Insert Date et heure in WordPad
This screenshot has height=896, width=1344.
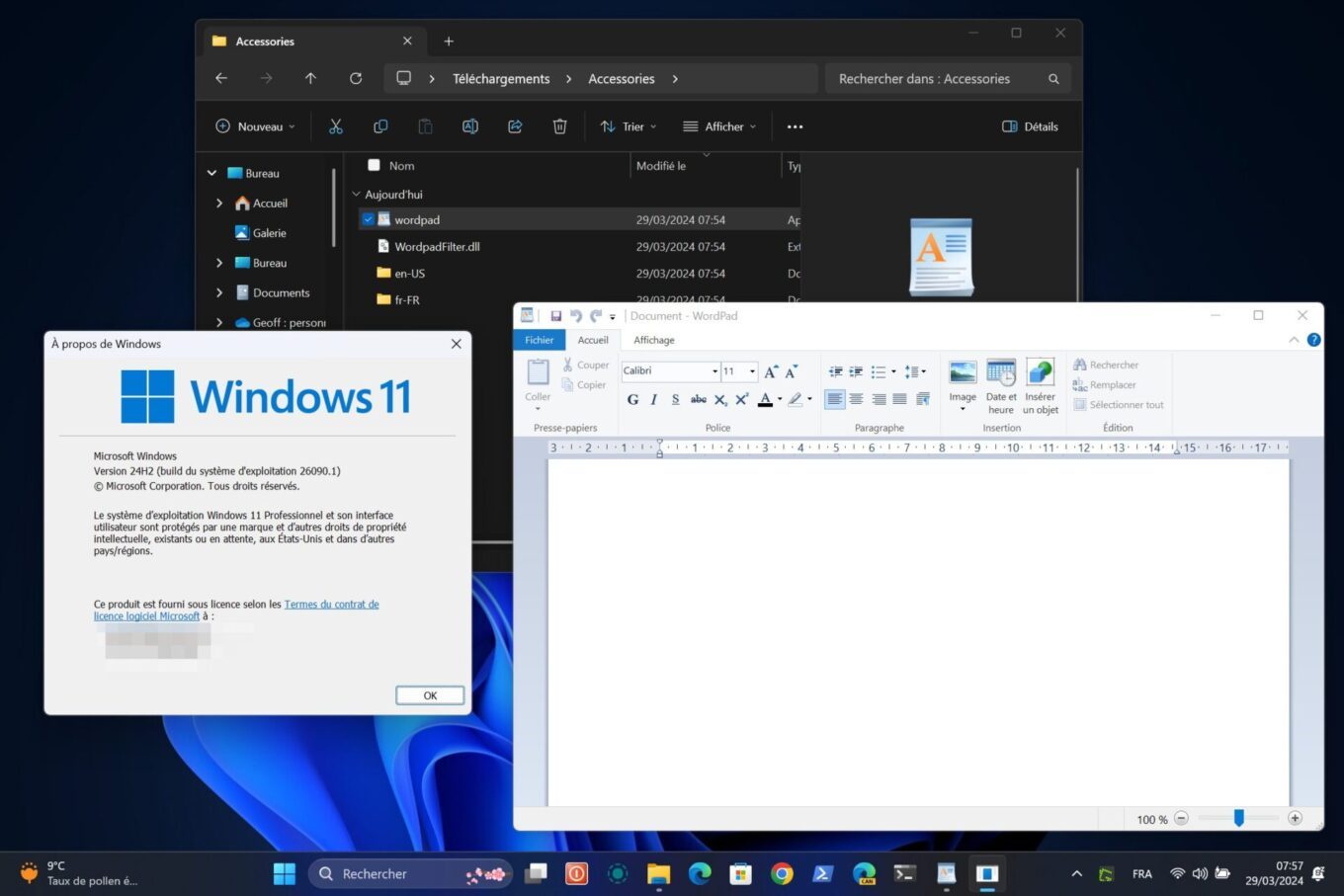(x=1001, y=386)
